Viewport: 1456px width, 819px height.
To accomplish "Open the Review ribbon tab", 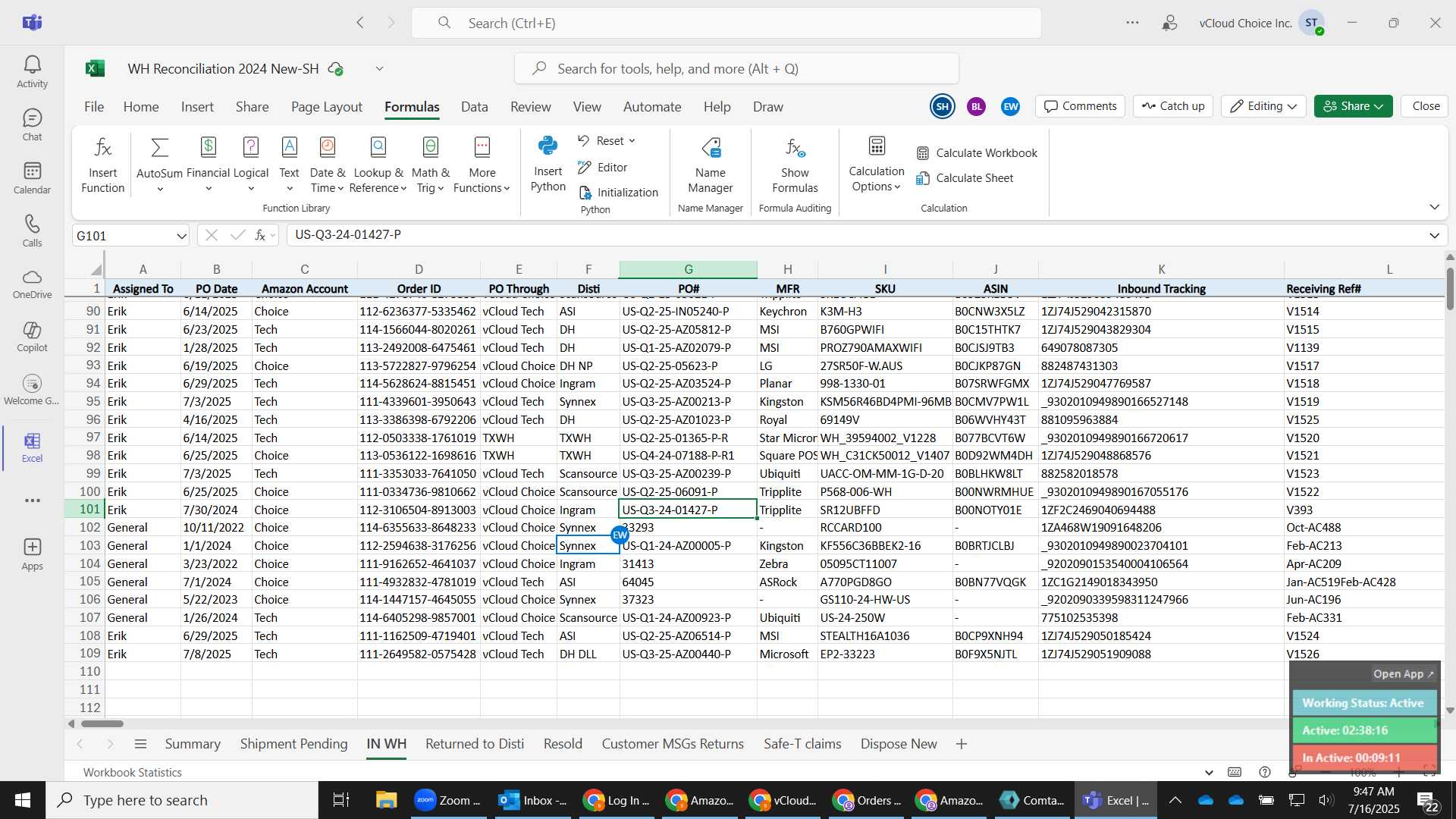I will click(530, 107).
